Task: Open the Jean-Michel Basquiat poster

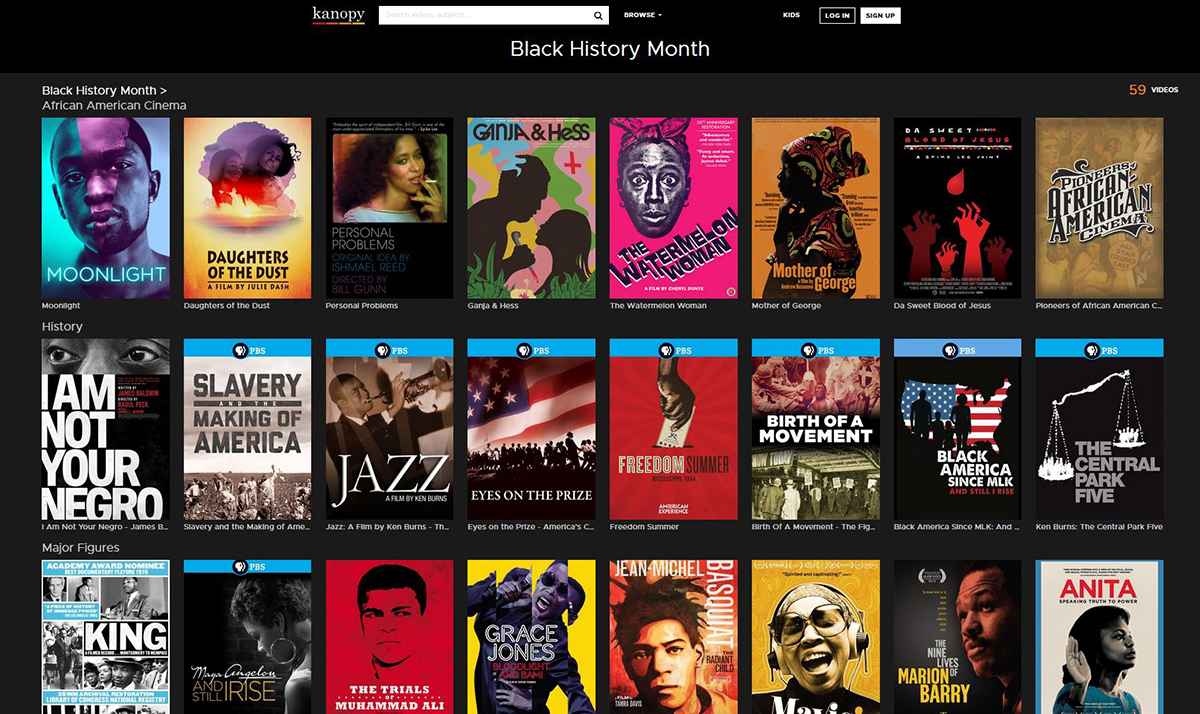Action: [x=674, y=637]
